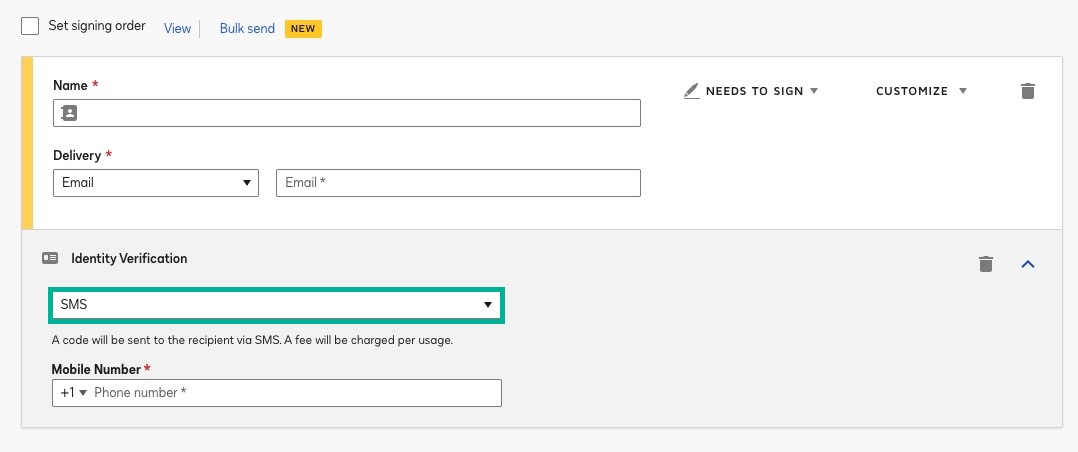This screenshot has width=1078, height=452.
Task: Click the Phone number input field
Action: 294,393
